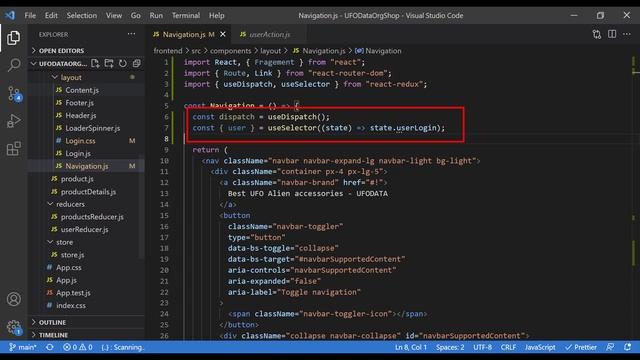640x360 pixels.
Task: Open errors and warnings in status bar
Action: [78, 347]
